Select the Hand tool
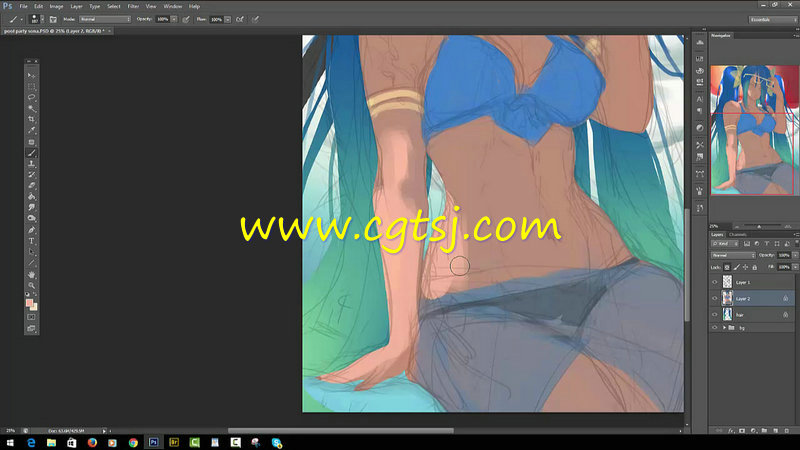The width and height of the screenshot is (800, 450). coord(31,274)
